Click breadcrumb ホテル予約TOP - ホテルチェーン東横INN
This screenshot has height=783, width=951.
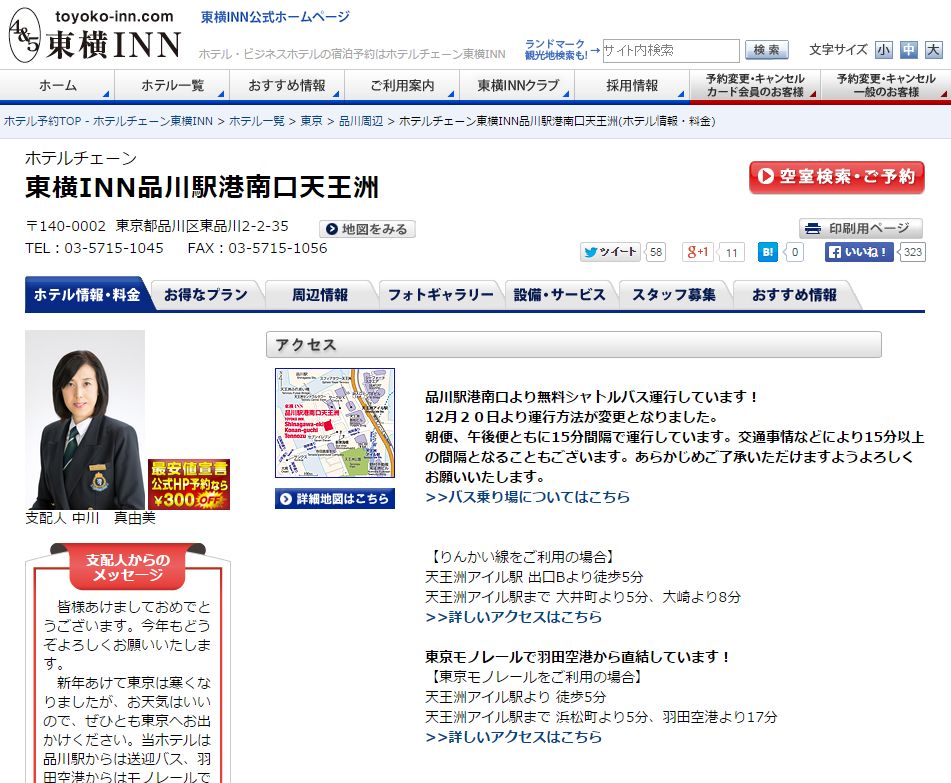tap(109, 121)
